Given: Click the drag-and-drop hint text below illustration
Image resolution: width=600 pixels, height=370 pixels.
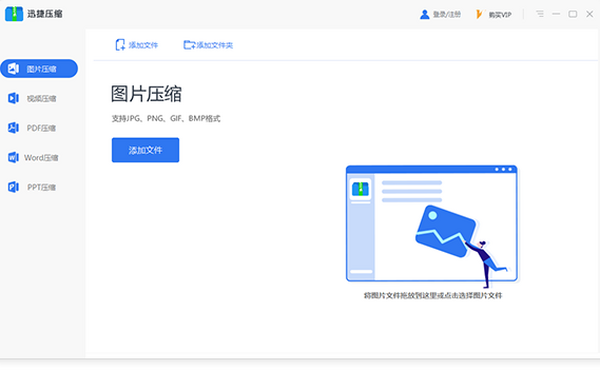Looking at the screenshot, I should tap(433, 295).
